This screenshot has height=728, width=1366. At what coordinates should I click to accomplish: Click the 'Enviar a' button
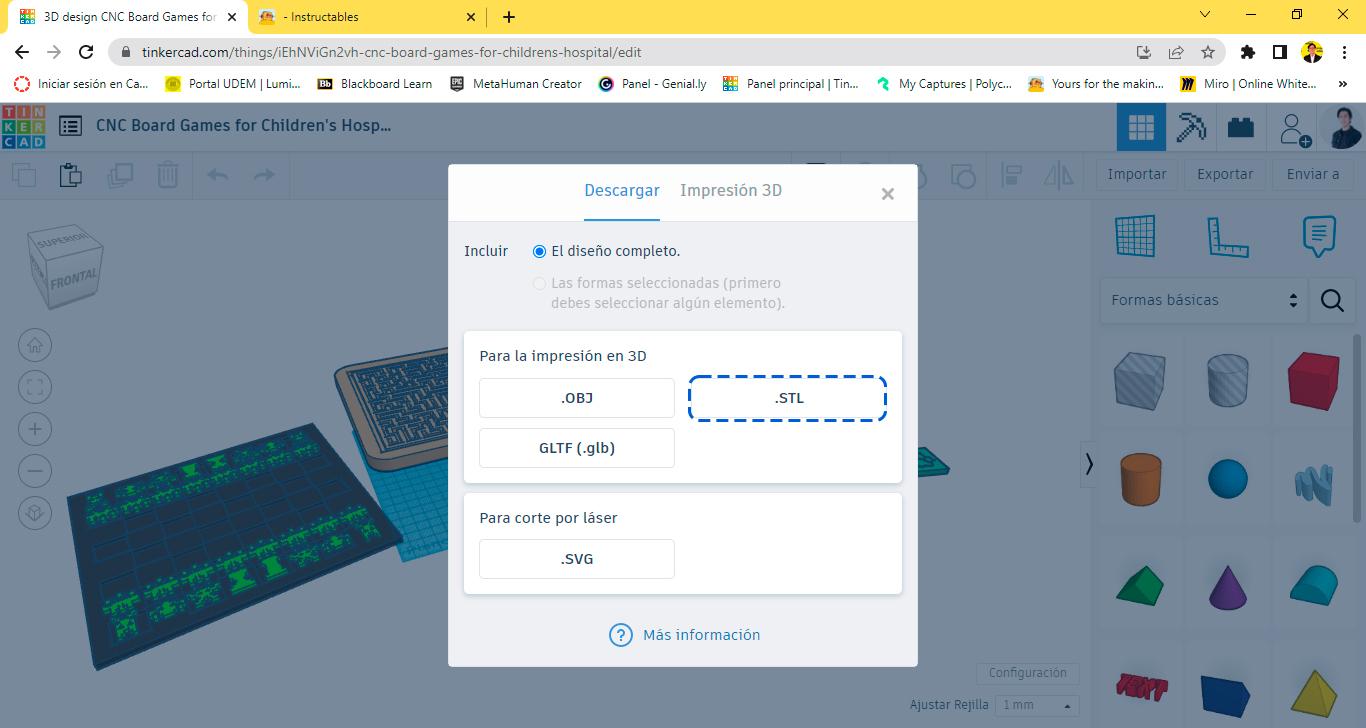1313,174
